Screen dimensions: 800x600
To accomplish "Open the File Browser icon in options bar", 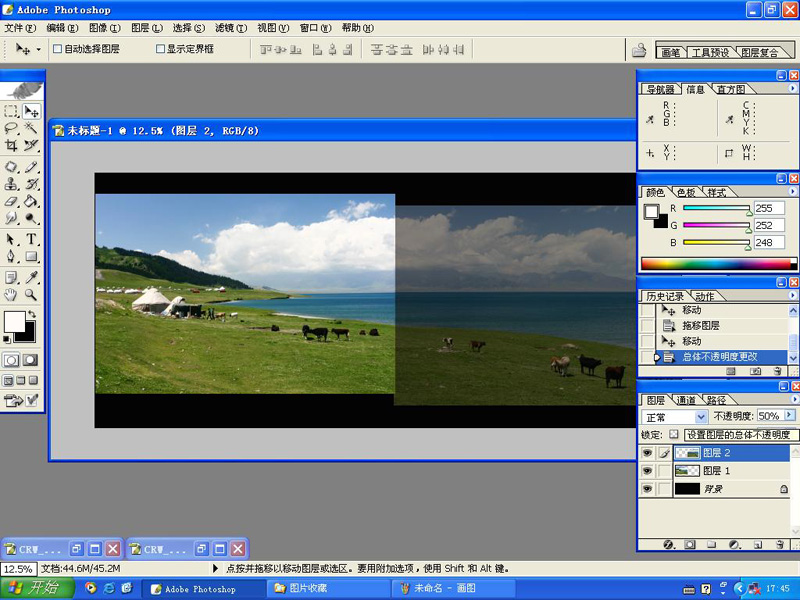I will [x=639, y=49].
